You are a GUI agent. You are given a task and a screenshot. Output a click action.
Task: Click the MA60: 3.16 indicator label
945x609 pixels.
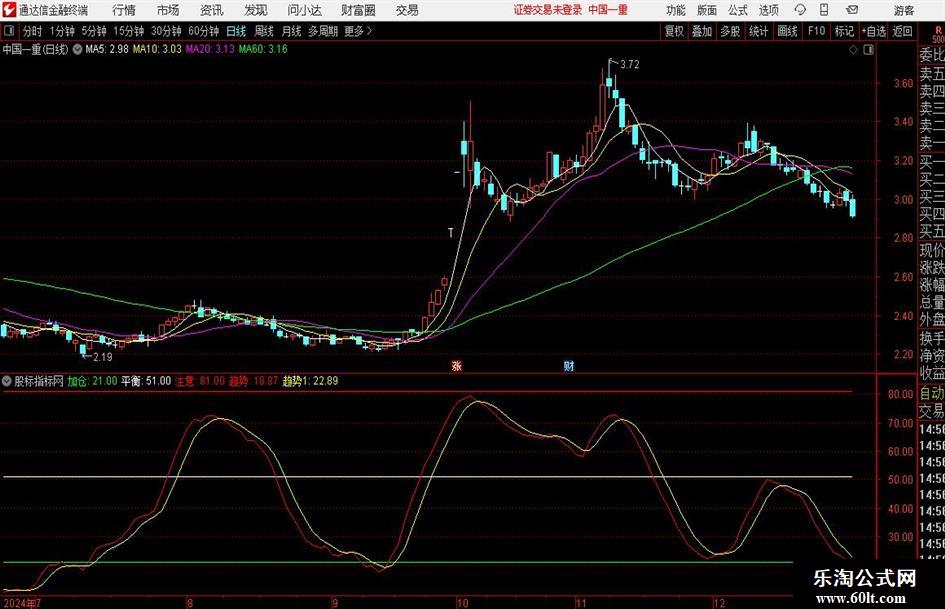pyautogui.click(x=263, y=49)
